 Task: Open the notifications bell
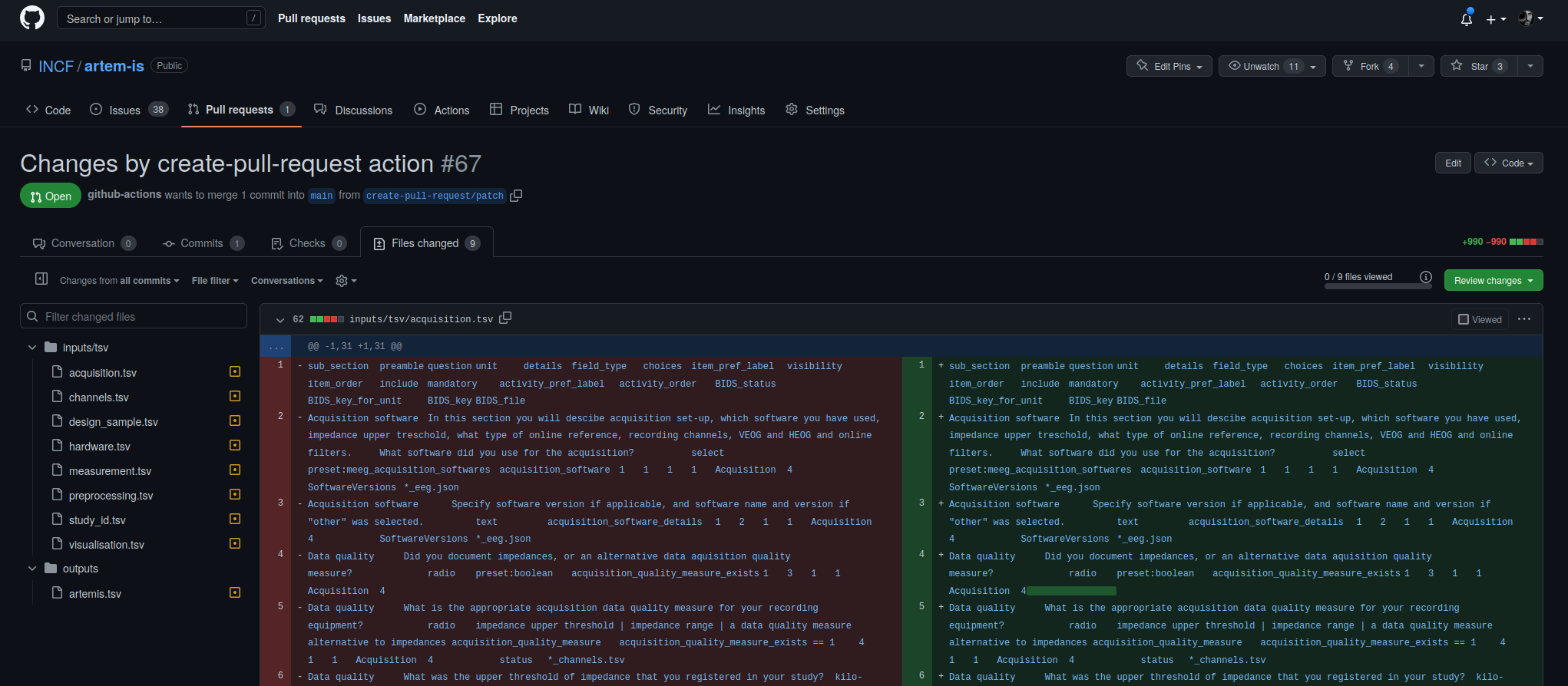1467,18
